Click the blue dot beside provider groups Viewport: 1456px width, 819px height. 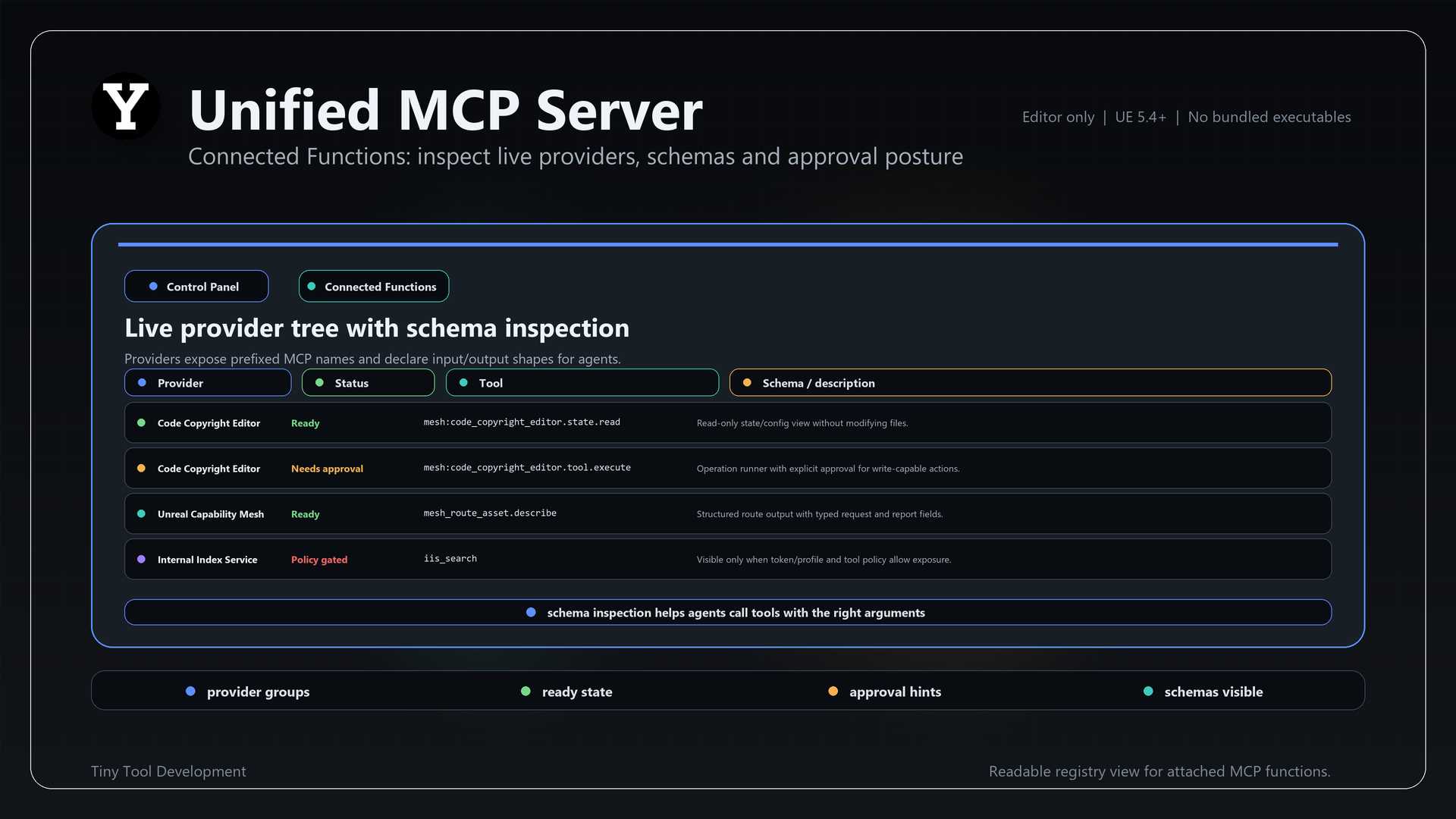coord(190,692)
